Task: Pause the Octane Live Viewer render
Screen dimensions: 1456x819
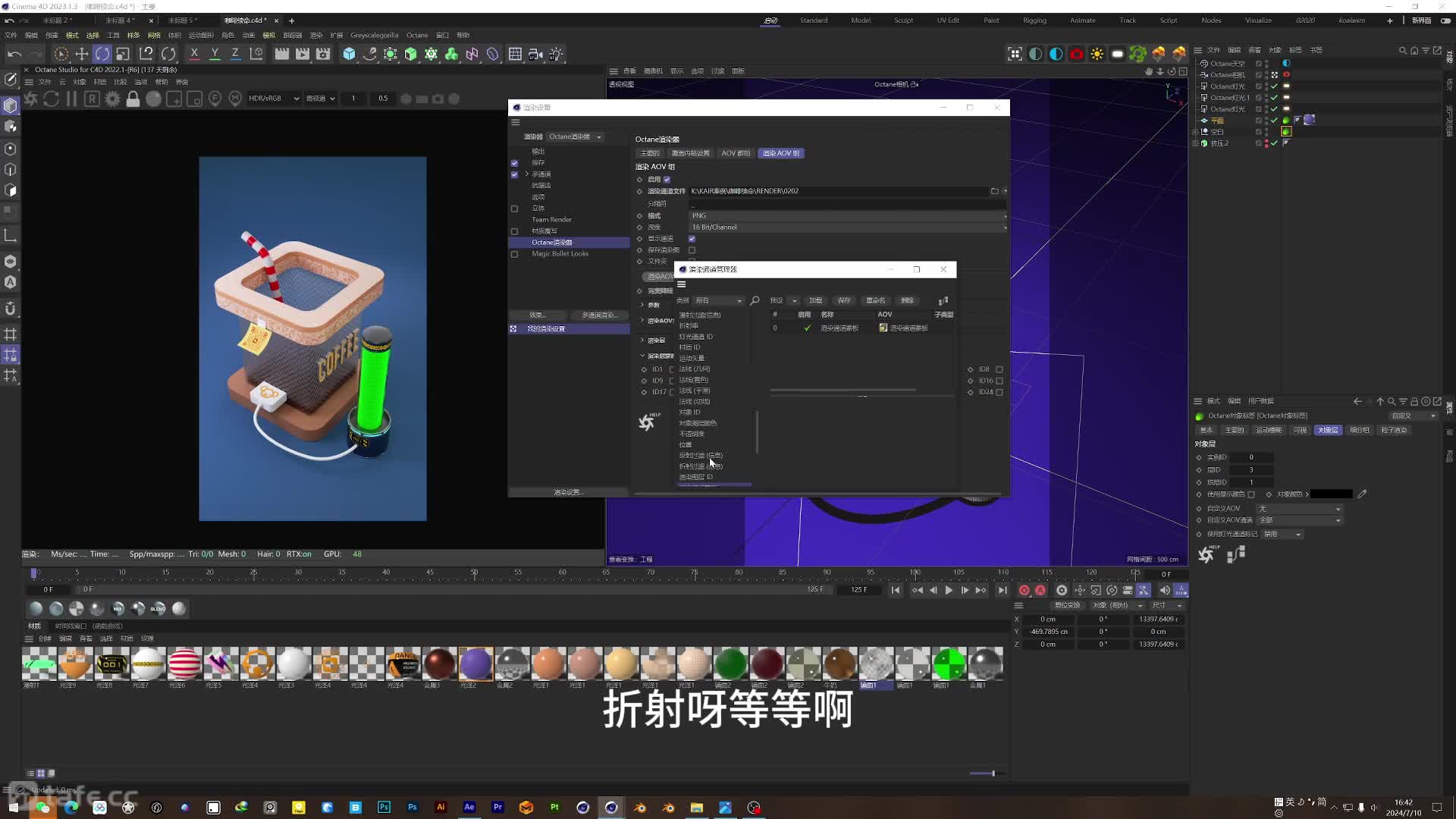Action: pos(71,99)
